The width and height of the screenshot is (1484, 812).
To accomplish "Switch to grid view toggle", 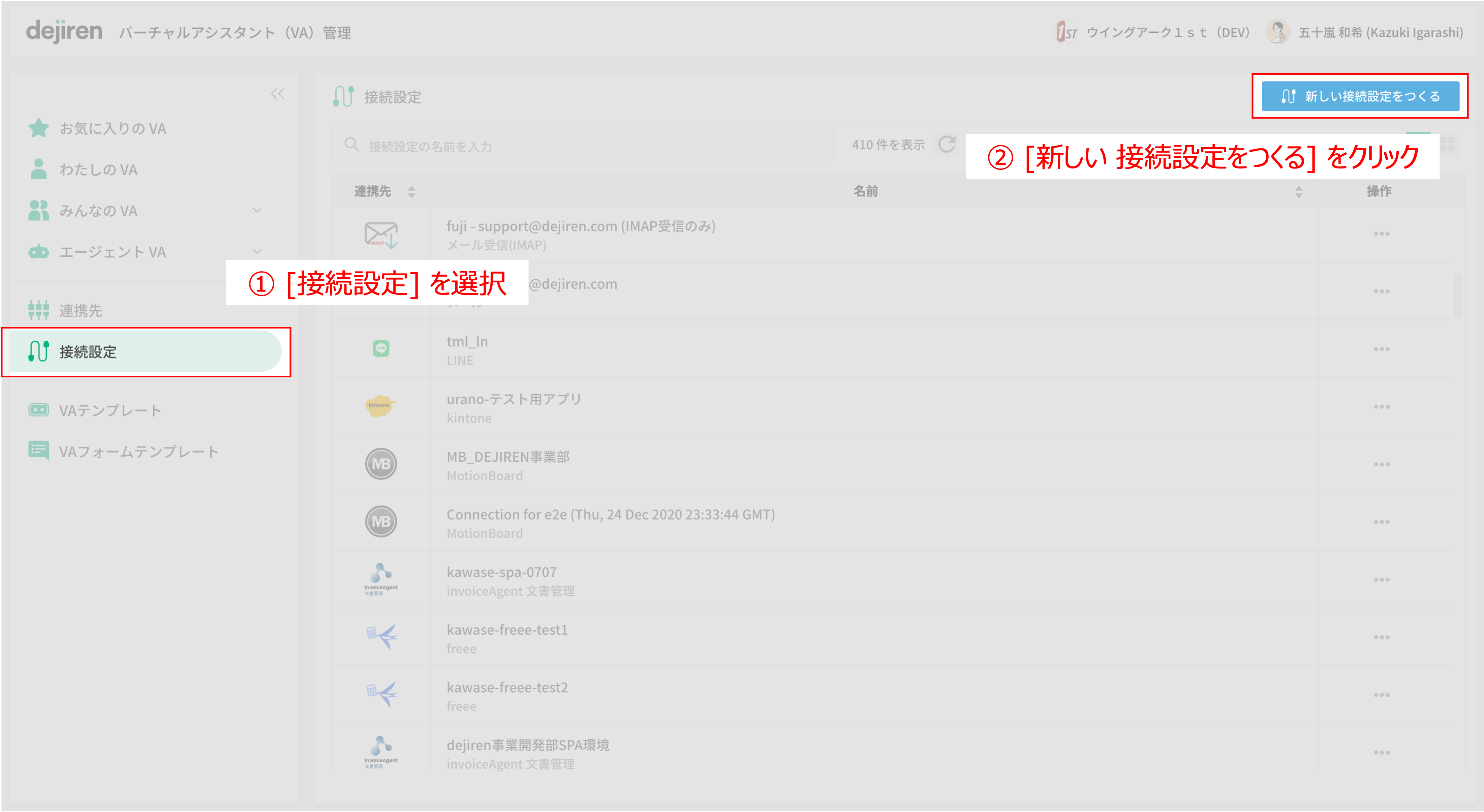I will point(1447,145).
